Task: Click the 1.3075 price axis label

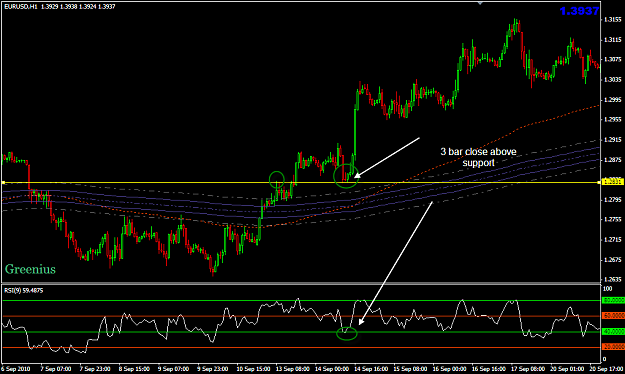Action: [x=613, y=59]
